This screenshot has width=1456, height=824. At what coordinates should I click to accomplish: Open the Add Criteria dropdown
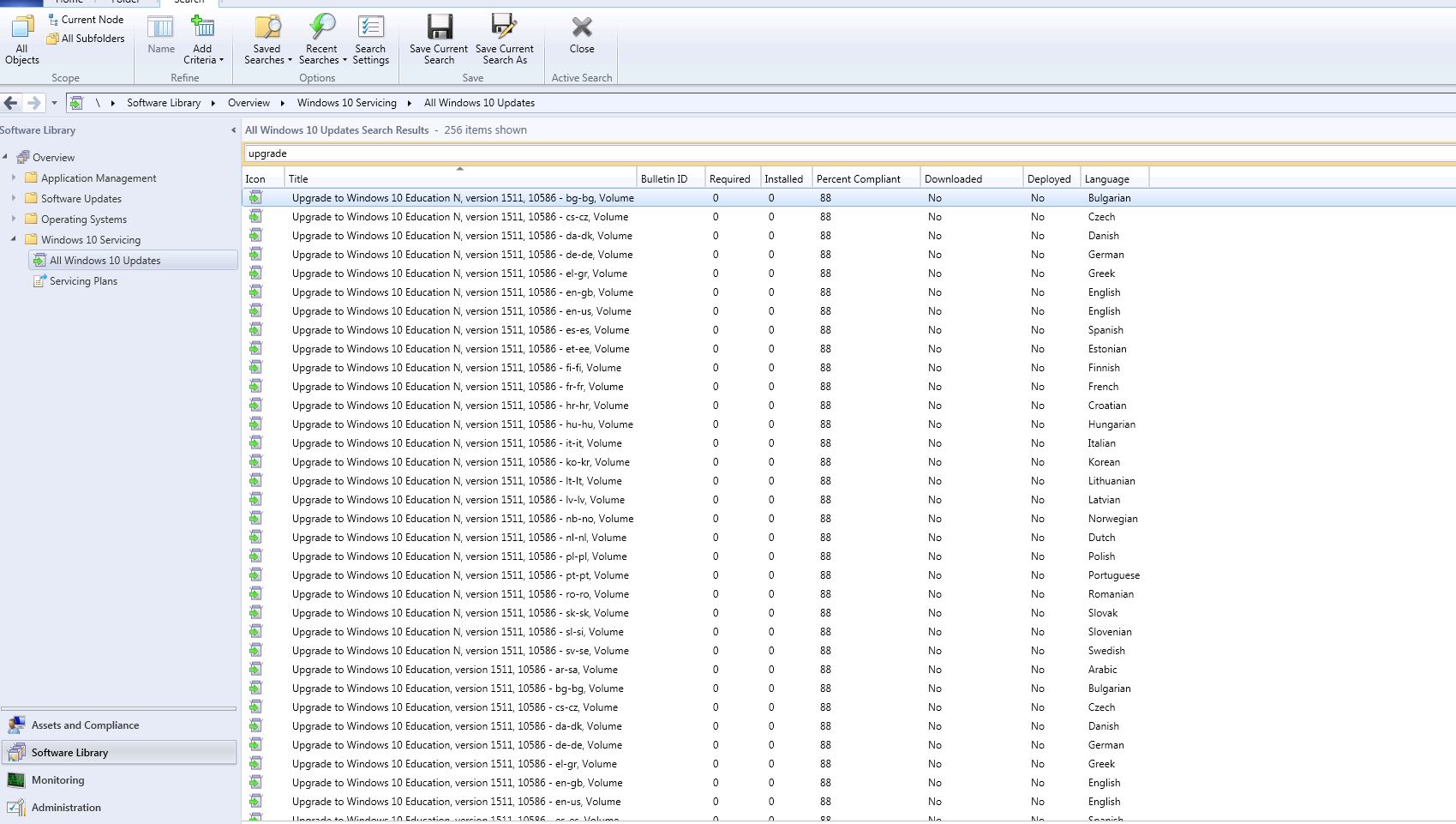(x=203, y=40)
